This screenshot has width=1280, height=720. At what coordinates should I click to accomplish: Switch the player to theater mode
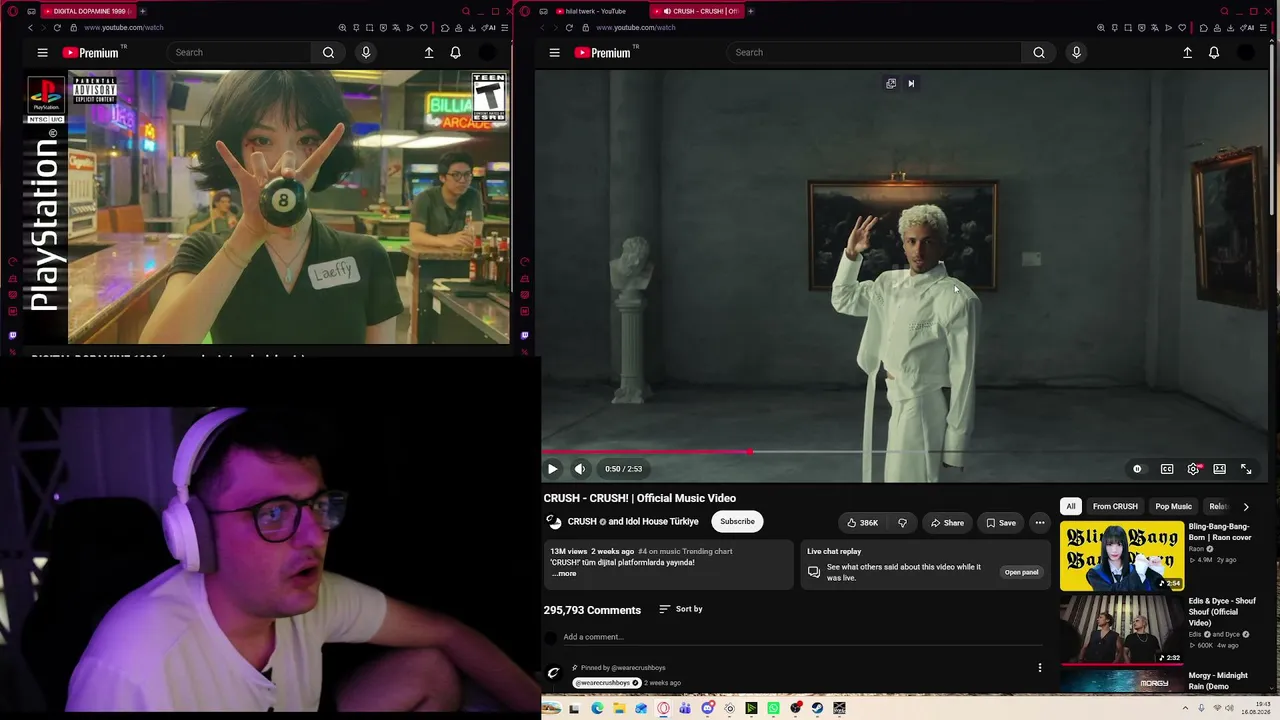click(1220, 469)
